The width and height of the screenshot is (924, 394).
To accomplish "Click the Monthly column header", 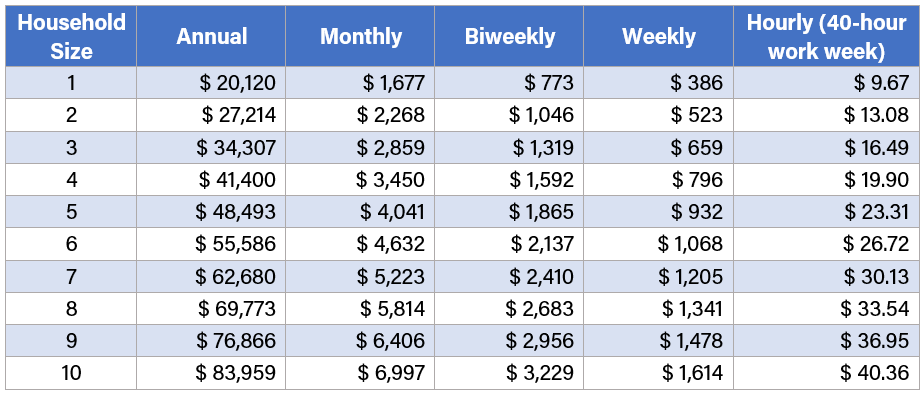I will click(x=360, y=36).
